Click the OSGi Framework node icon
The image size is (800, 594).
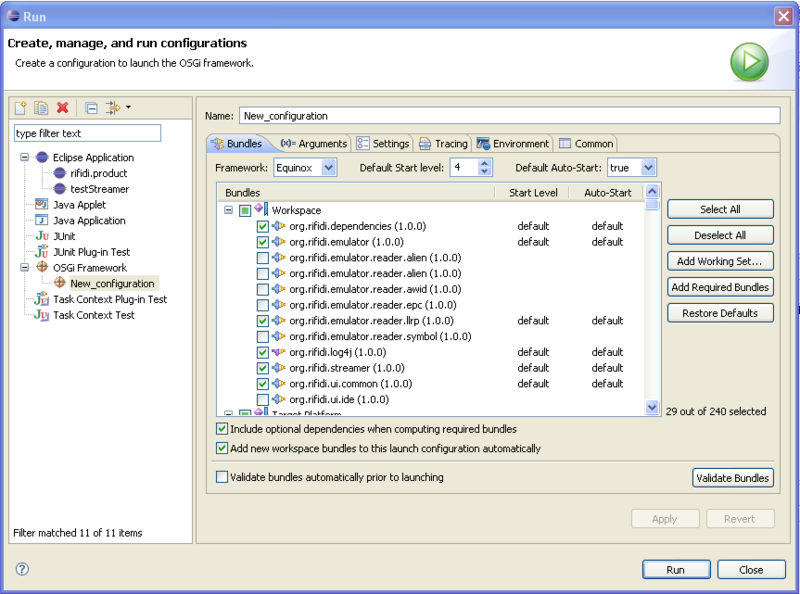click(x=42, y=267)
